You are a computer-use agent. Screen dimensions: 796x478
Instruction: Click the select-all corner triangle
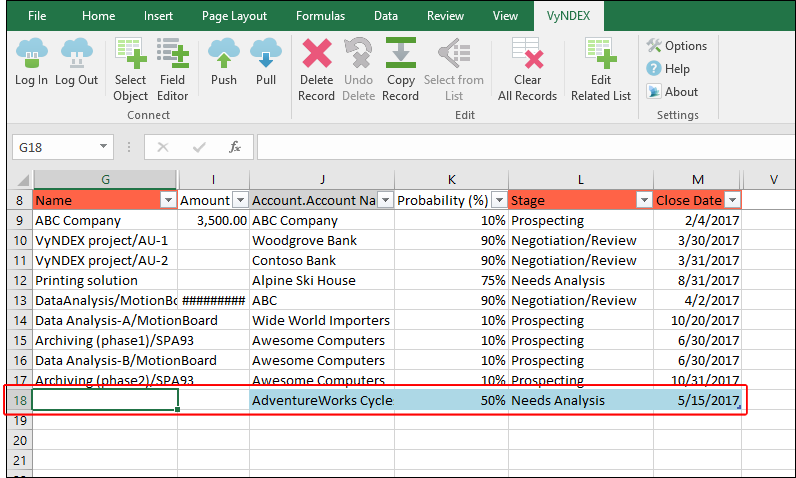(x=23, y=180)
